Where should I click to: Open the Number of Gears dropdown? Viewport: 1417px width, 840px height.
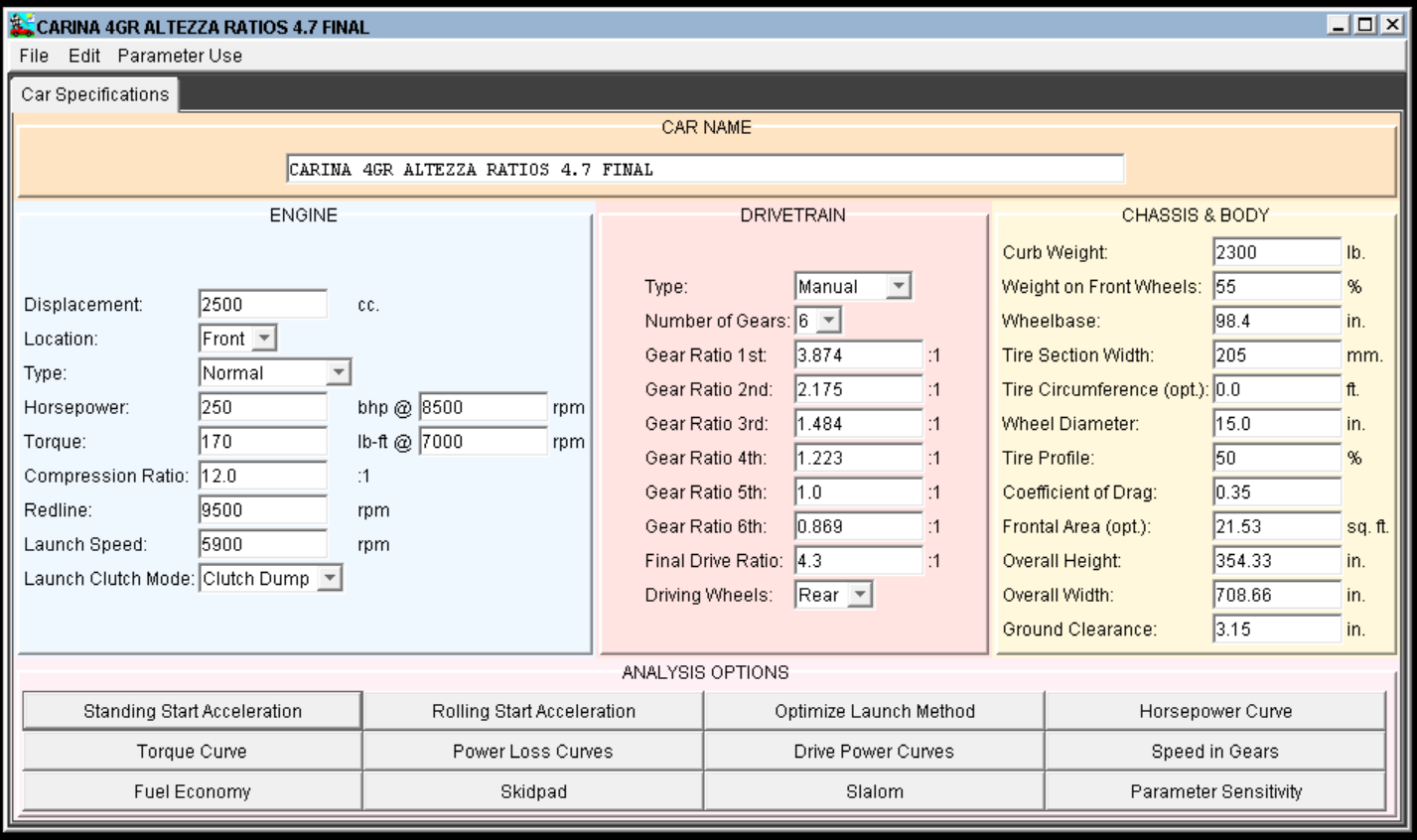pos(818,321)
